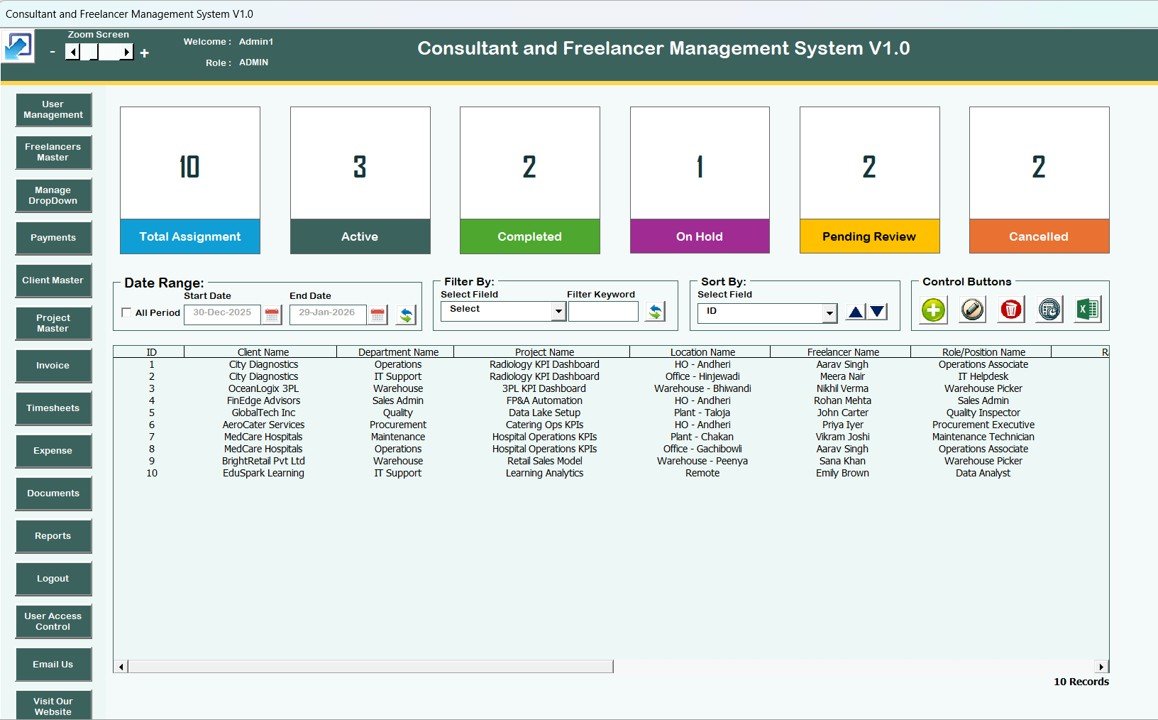The height and width of the screenshot is (720, 1158).
Task: Click the table's horizontal scrollbar right arrow
Action: pos(1102,667)
